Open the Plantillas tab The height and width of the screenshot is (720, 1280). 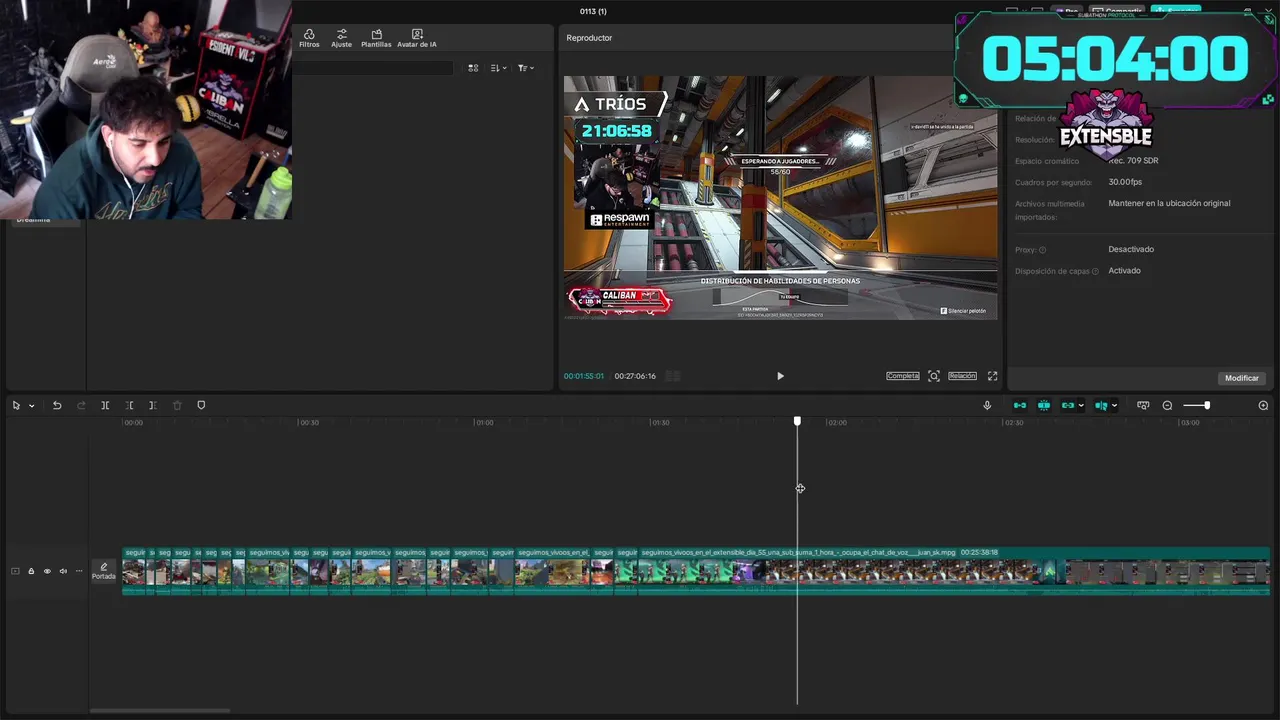pyautogui.click(x=376, y=38)
